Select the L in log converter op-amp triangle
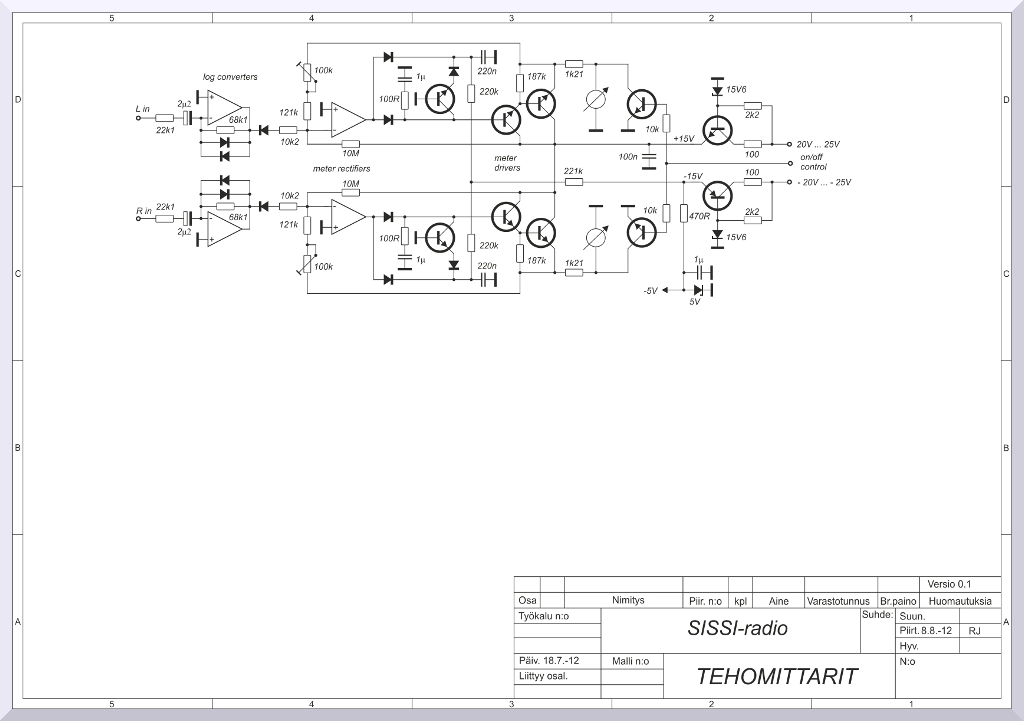The width and height of the screenshot is (1024, 721). pyautogui.click(x=226, y=106)
